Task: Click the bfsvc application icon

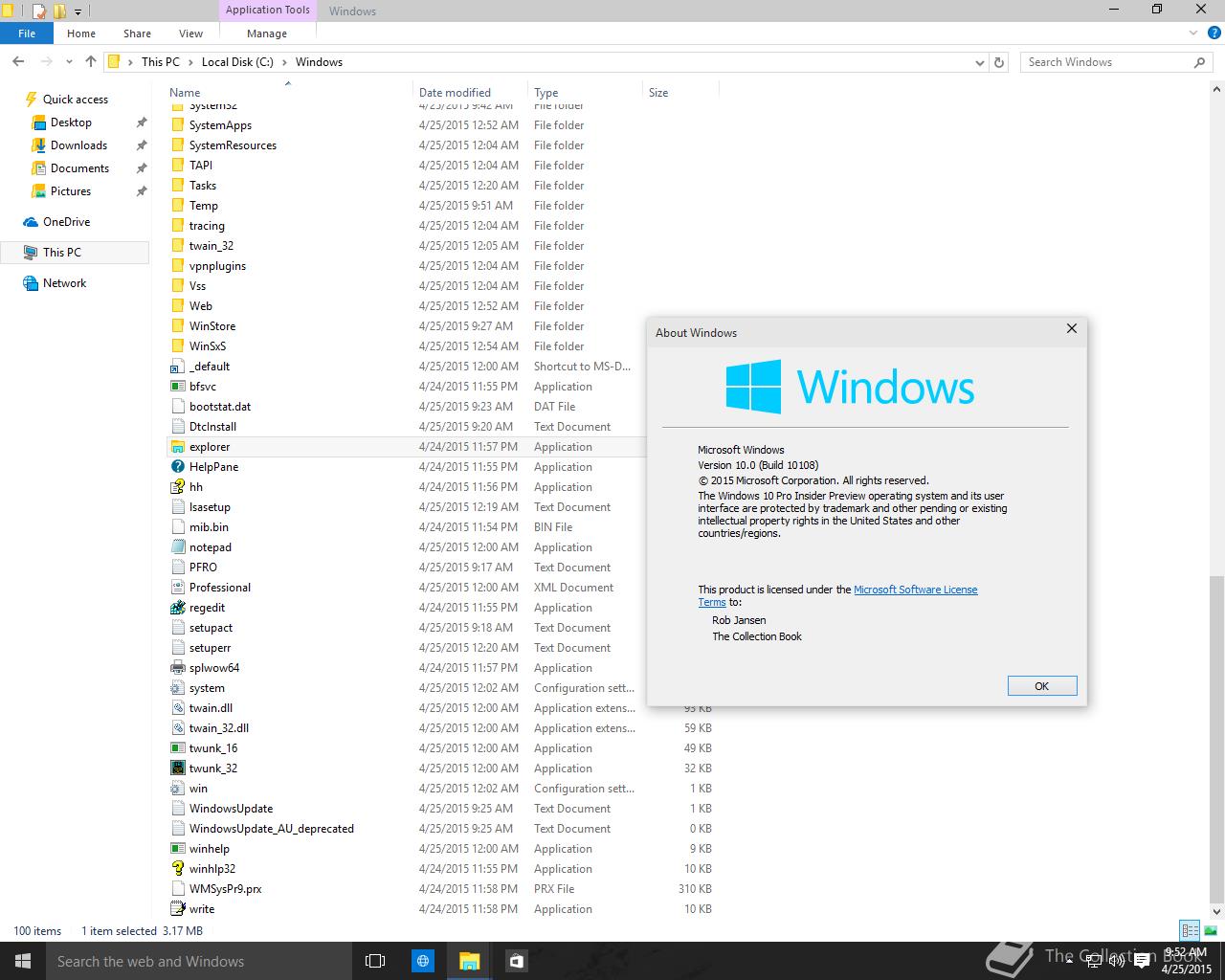Action: [177, 387]
